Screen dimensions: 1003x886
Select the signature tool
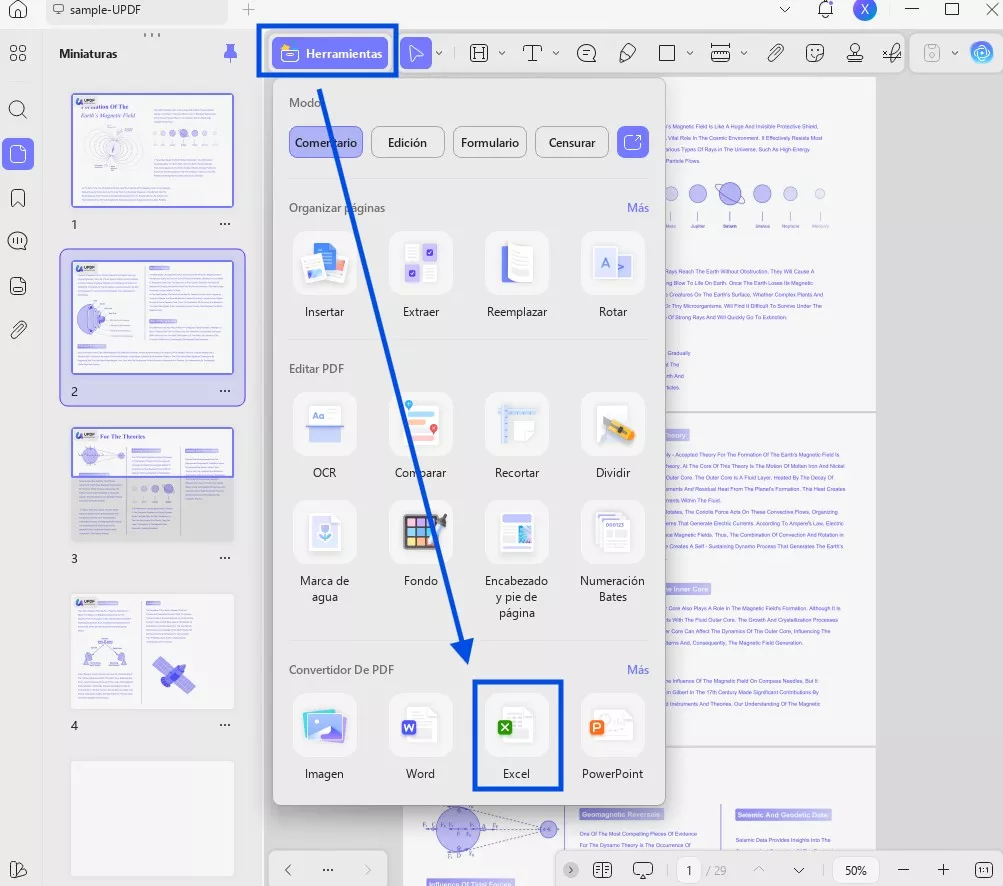(892, 53)
